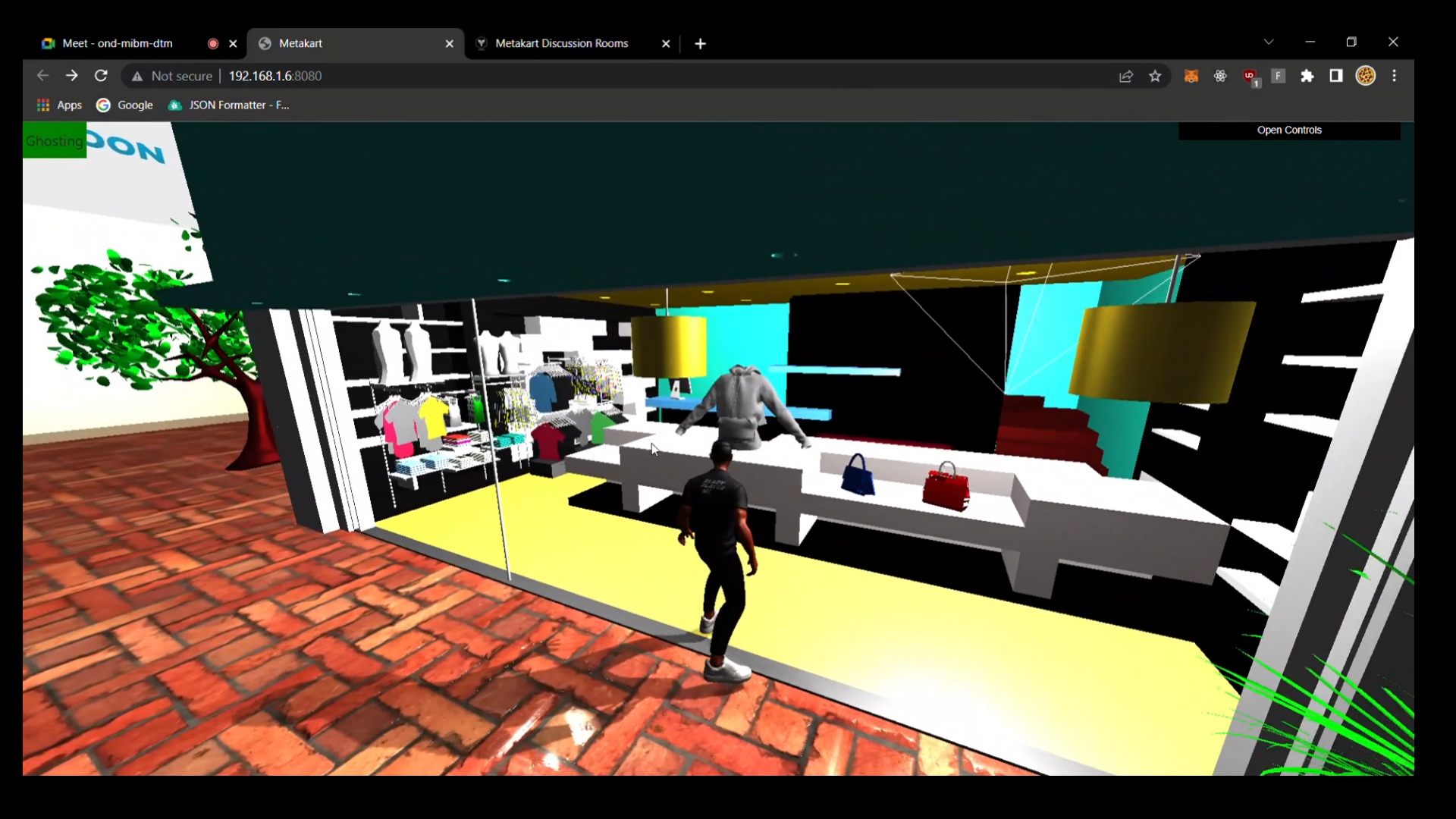
Task: Open a new tab with plus button
Action: tap(700, 44)
